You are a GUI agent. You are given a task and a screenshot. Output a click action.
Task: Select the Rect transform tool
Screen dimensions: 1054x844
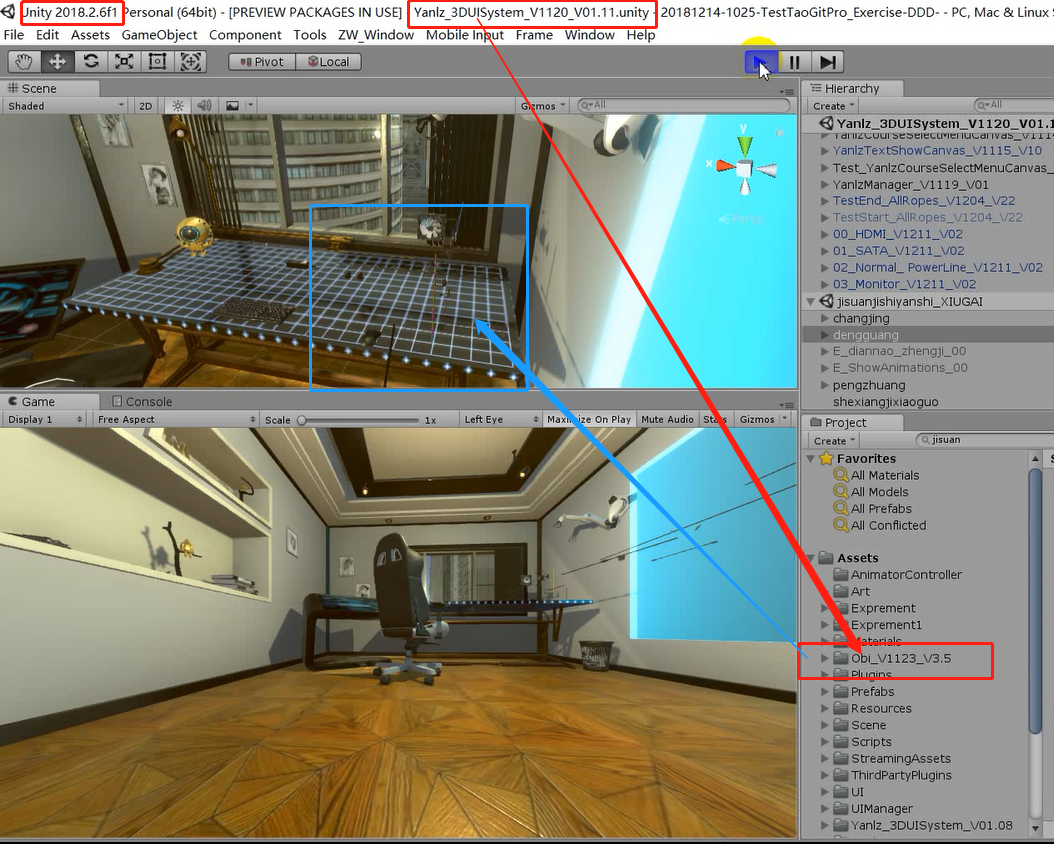tap(157, 60)
